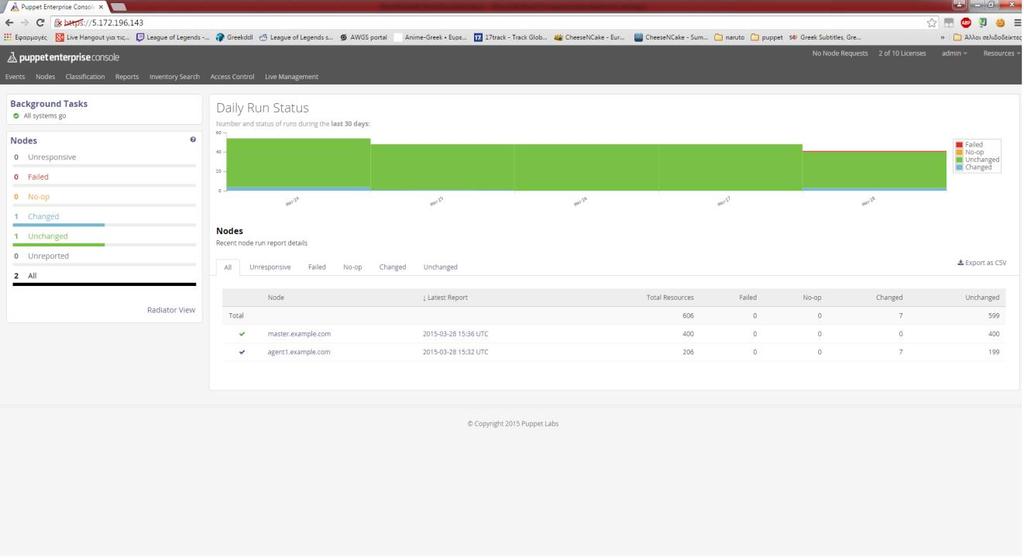Viewport: 1024px width, 558px height.
Task: Select the No-op nodes tab
Action: 353,267
